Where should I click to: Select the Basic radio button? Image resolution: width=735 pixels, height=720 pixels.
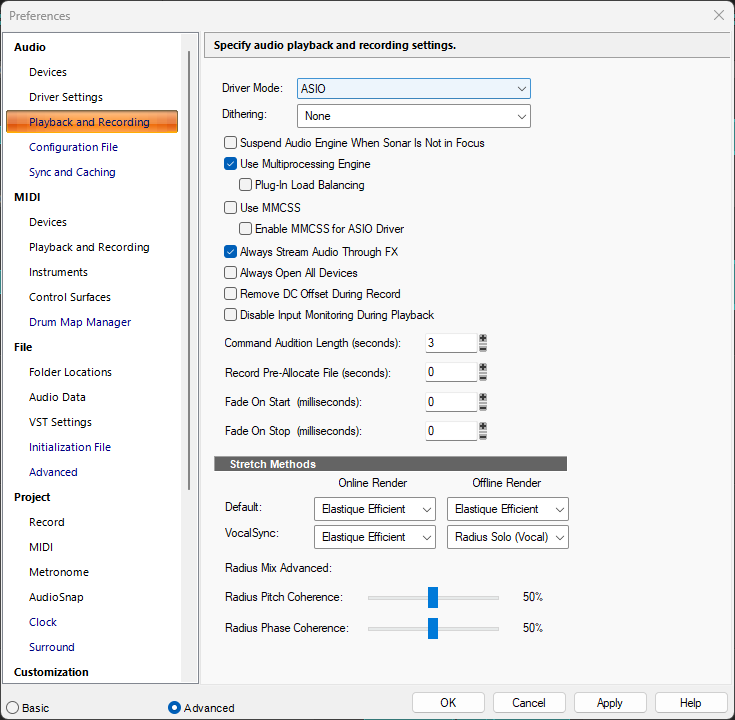click(x=13, y=707)
